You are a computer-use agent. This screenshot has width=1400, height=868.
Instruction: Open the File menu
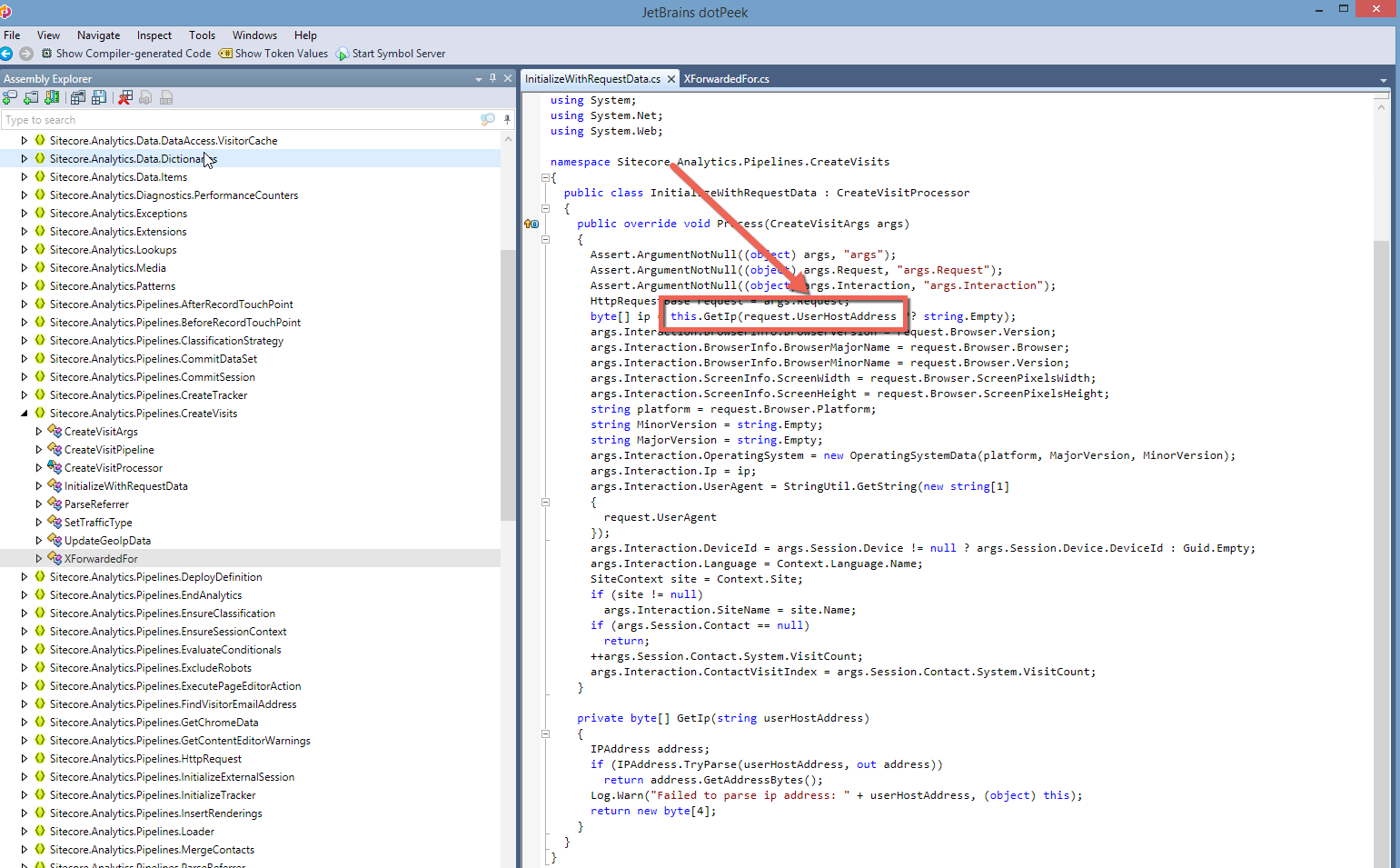tap(12, 35)
